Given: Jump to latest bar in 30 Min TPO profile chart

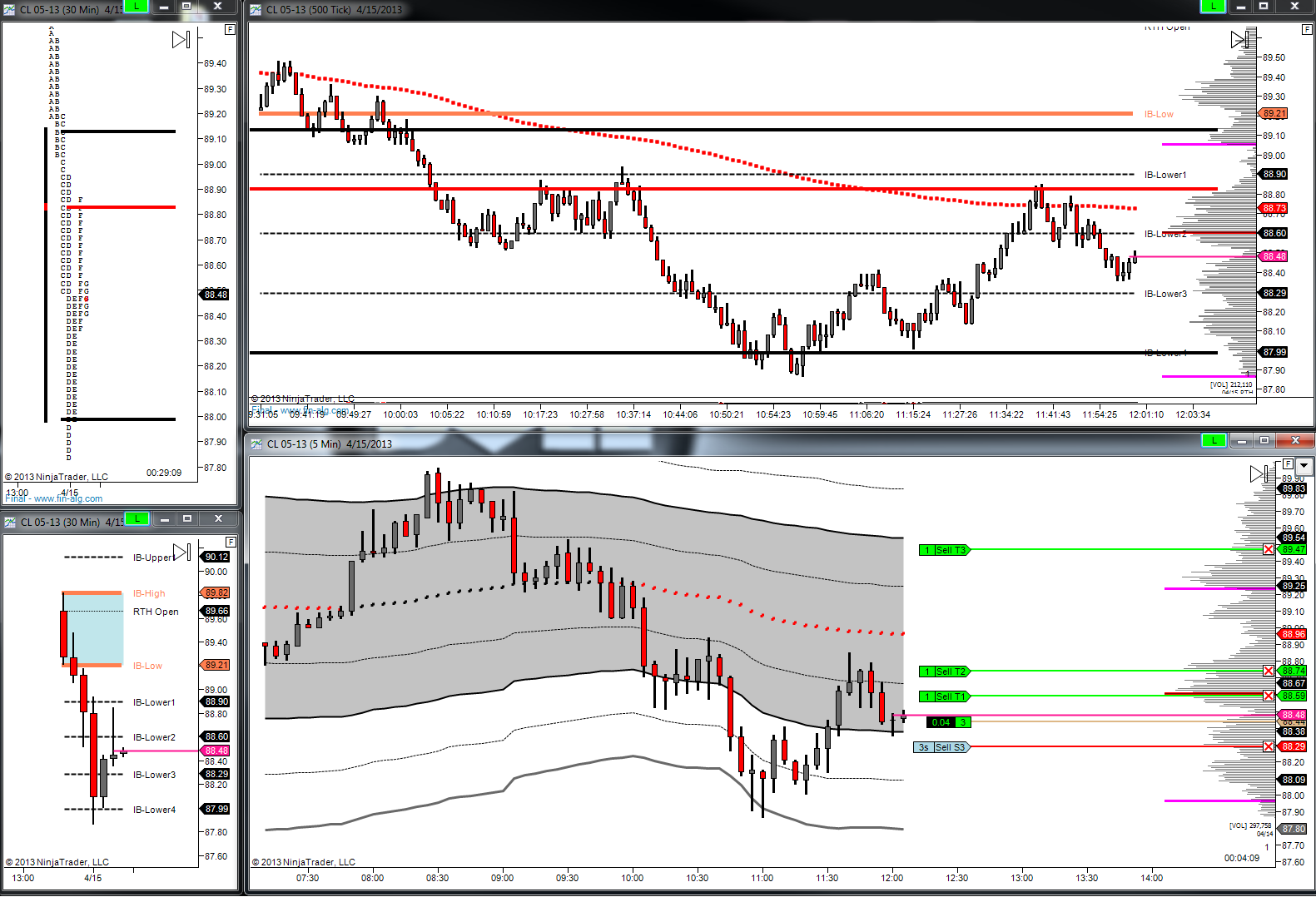Looking at the screenshot, I should pyautogui.click(x=181, y=39).
